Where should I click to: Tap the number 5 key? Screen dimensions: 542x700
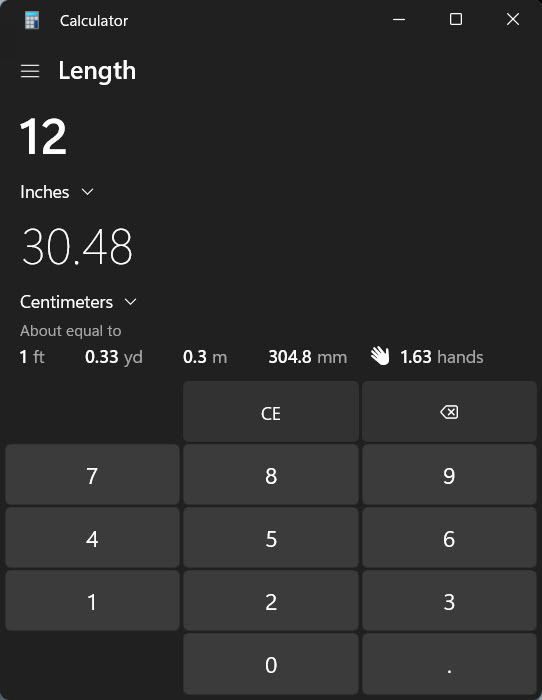click(271, 538)
